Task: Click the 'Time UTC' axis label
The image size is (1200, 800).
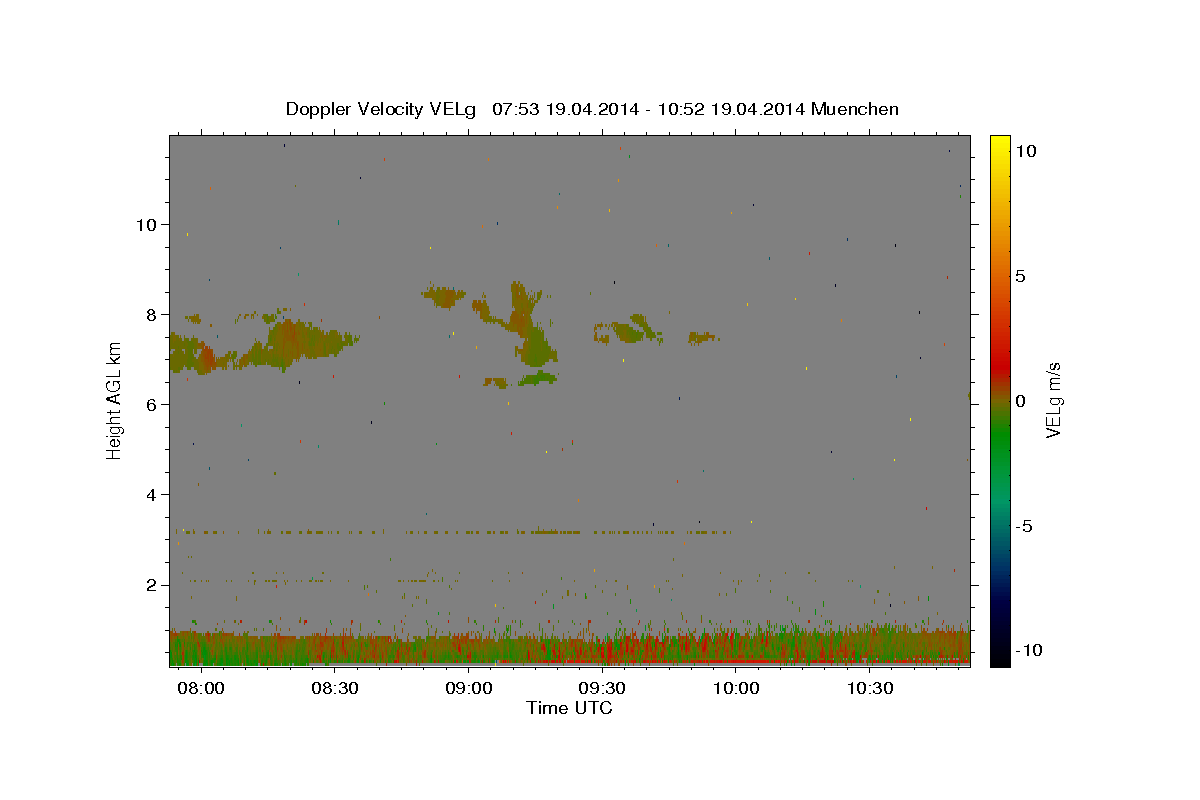Action: 569,708
